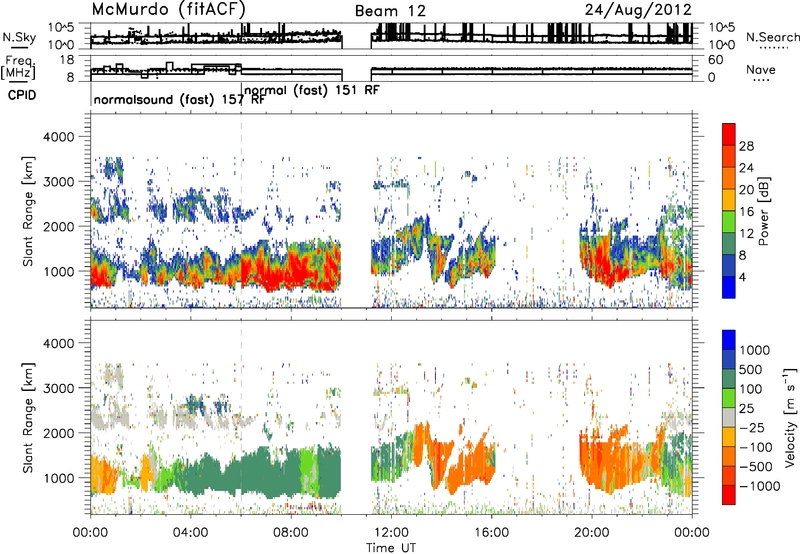
Task: Click the '1000' range tick on velocity panel
Action: click(x=61, y=478)
